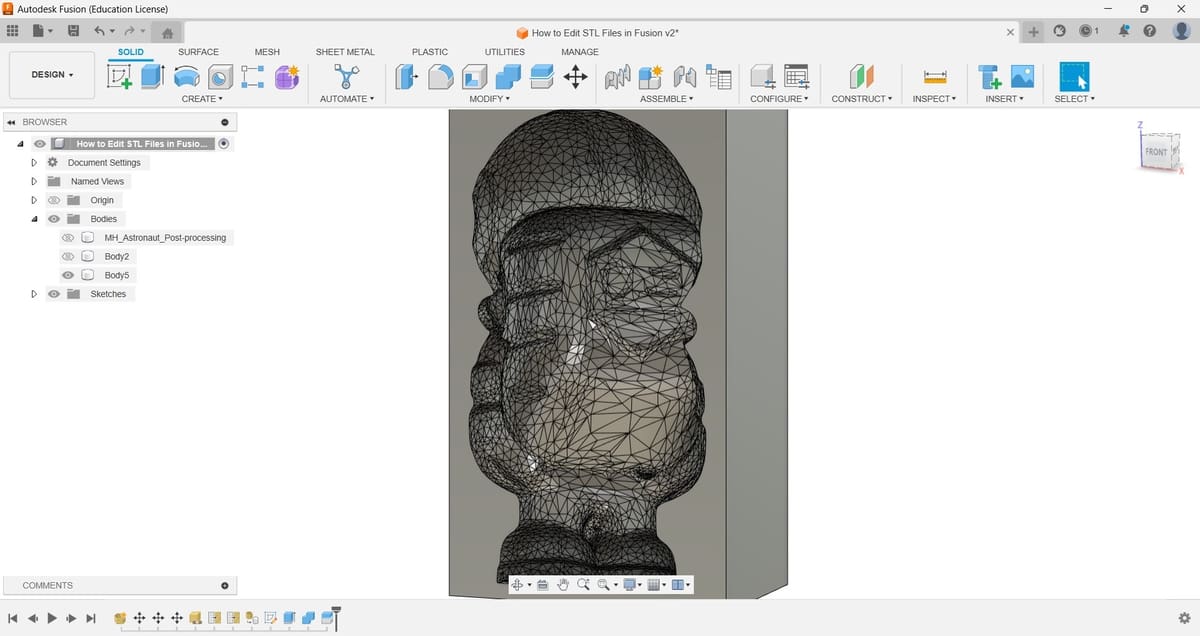
Task: Open the ASSEMBLE dropdown menu
Action: click(665, 99)
